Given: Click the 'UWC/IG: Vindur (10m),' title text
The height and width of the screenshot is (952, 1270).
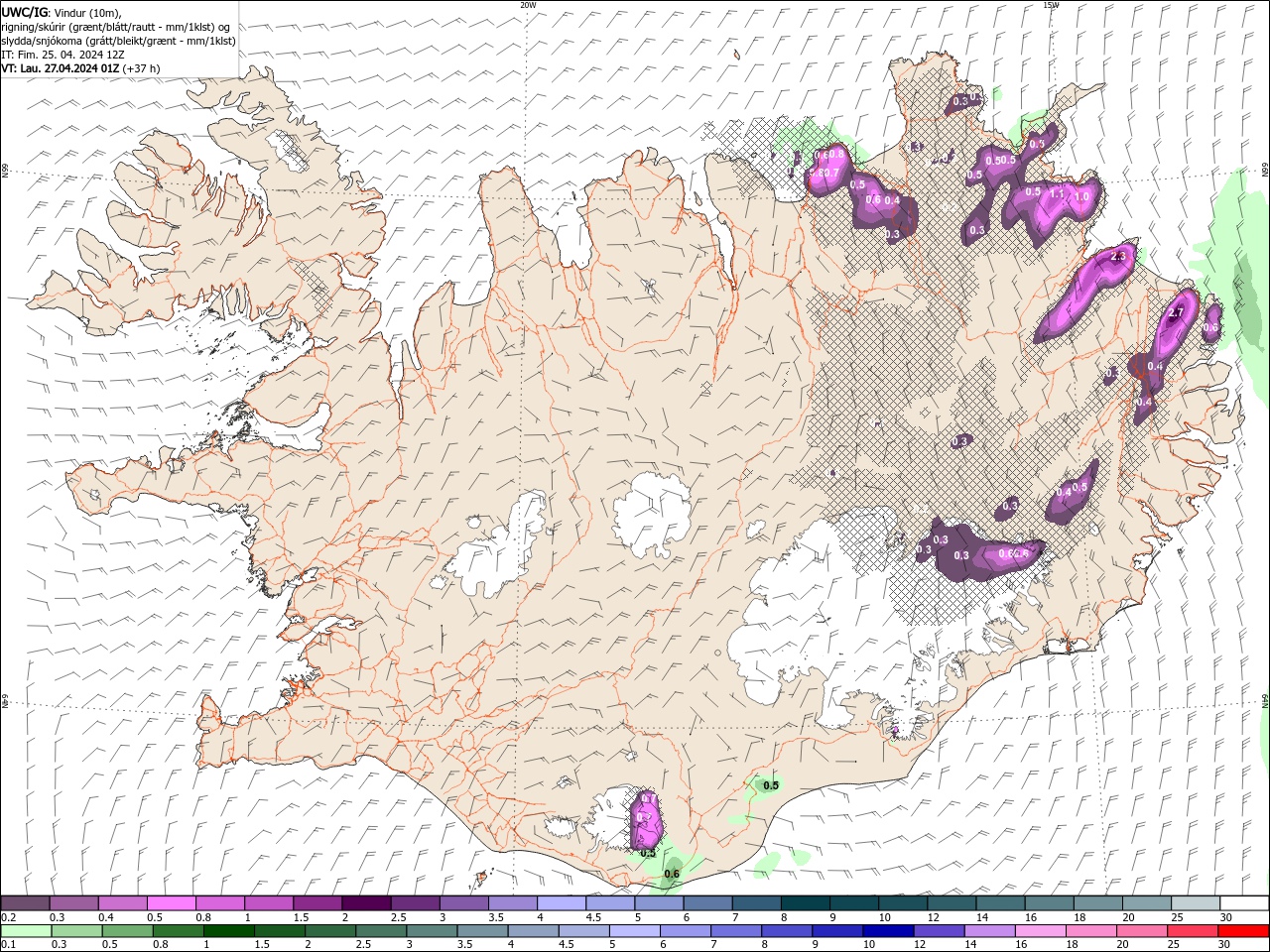Looking at the screenshot, I should coord(62,12).
